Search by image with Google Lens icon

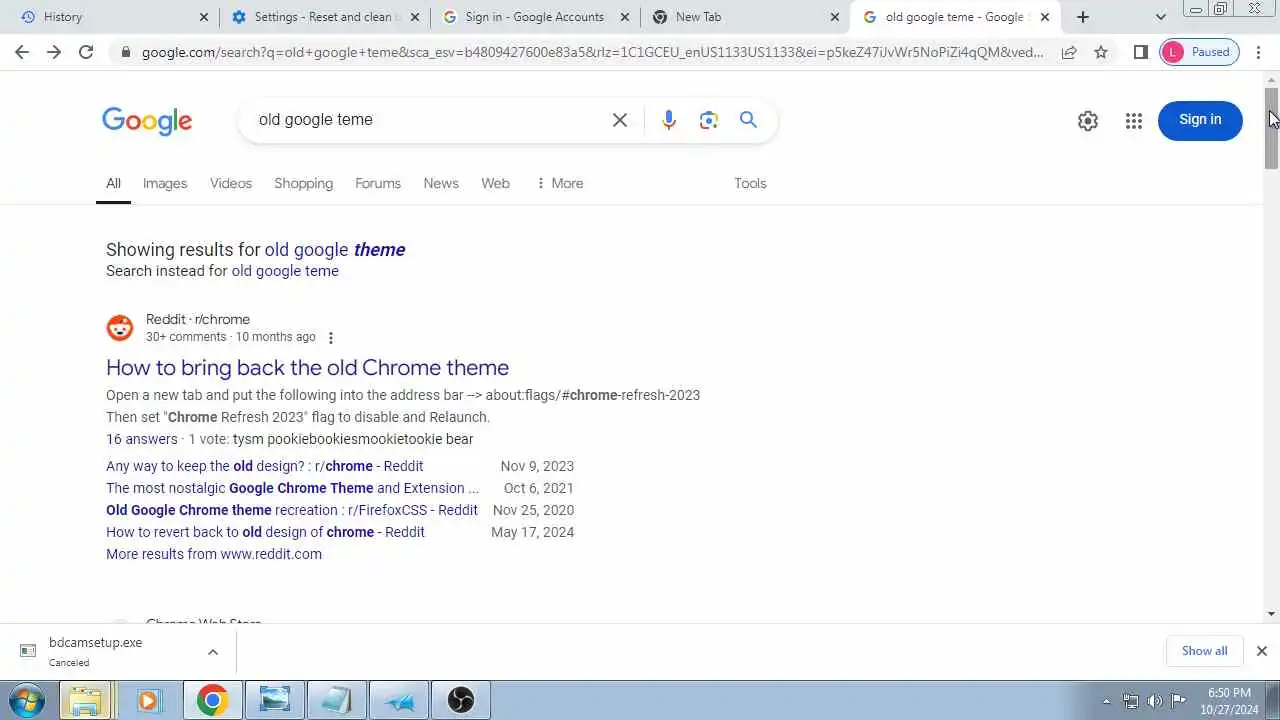[x=709, y=120]
